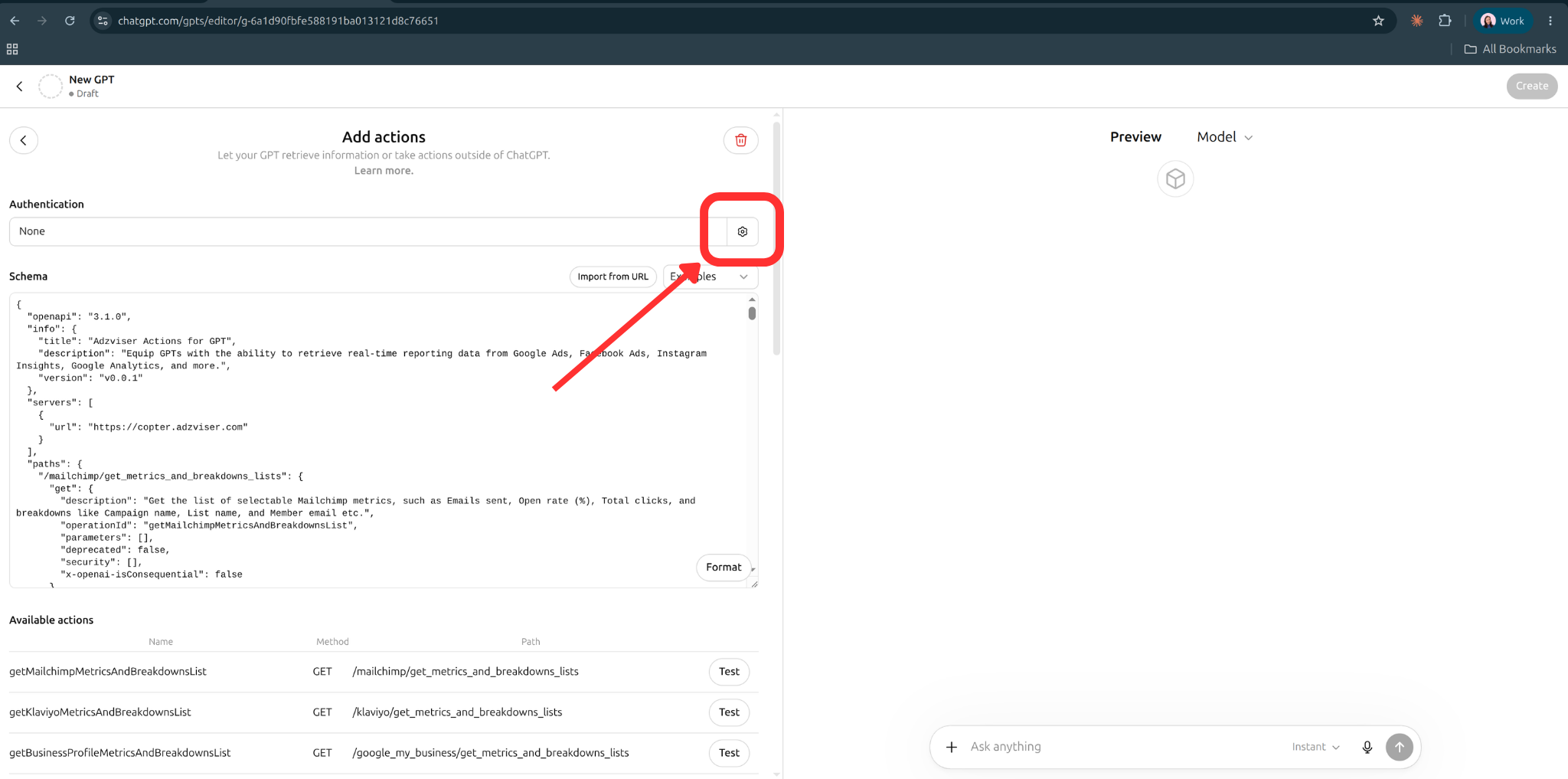Click the New GPT avatar circle
This screenshot has height=779, width=1568.
pos(51,86)
